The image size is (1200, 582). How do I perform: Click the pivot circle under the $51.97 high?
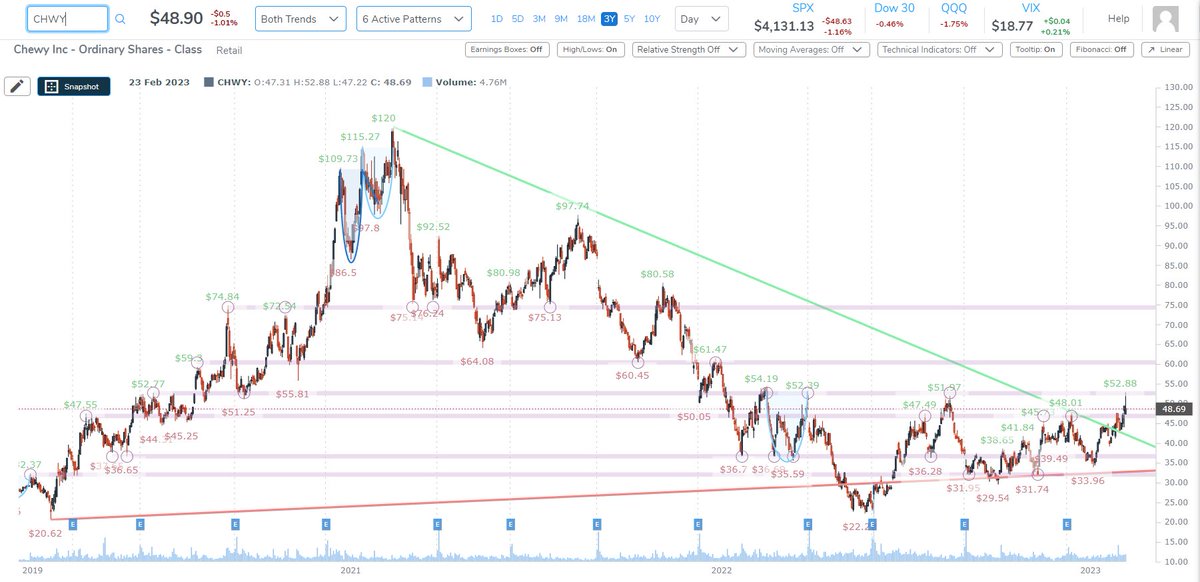click(949, 394)
